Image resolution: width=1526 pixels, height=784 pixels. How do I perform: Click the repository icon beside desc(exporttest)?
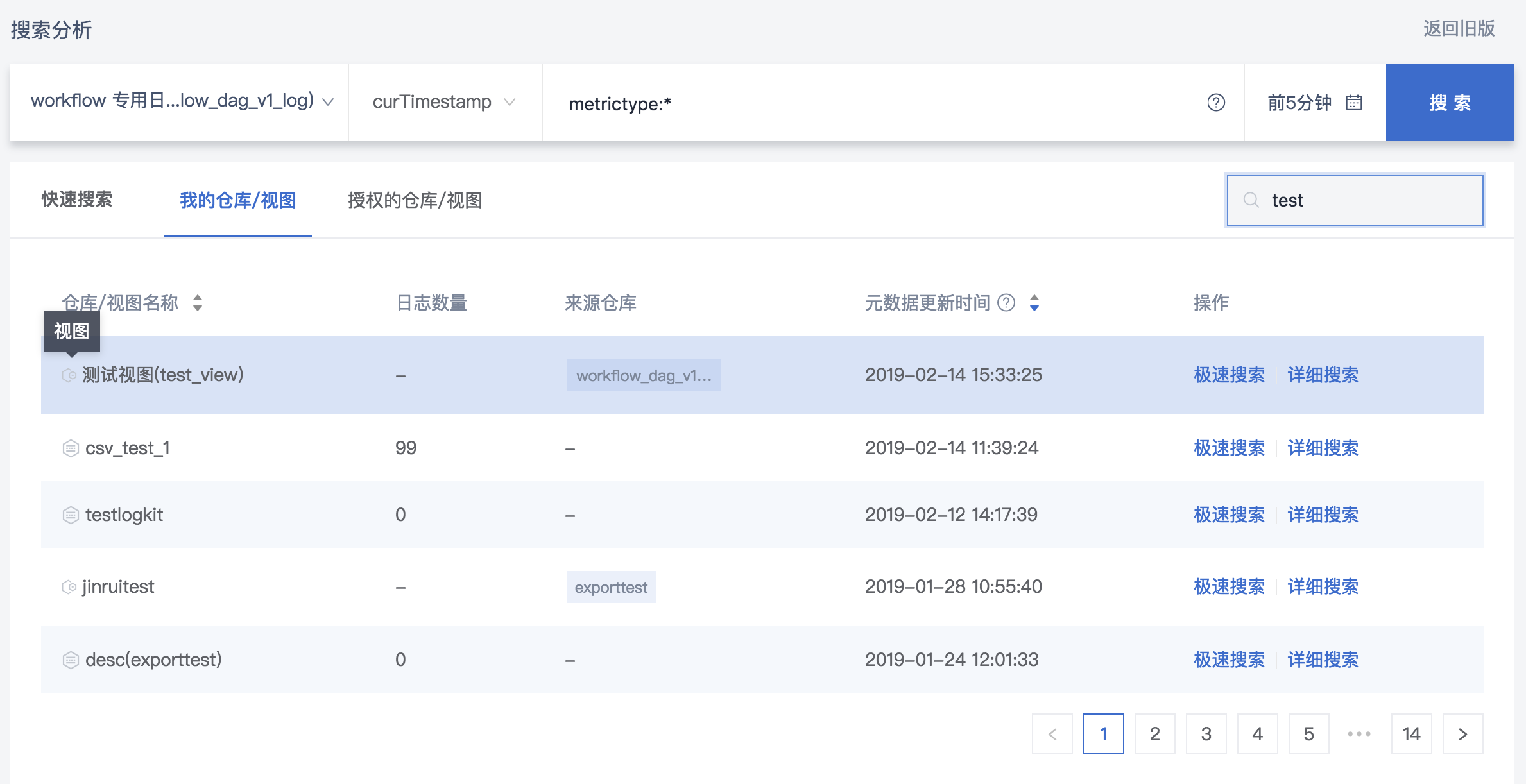click(x=71, y=660)
